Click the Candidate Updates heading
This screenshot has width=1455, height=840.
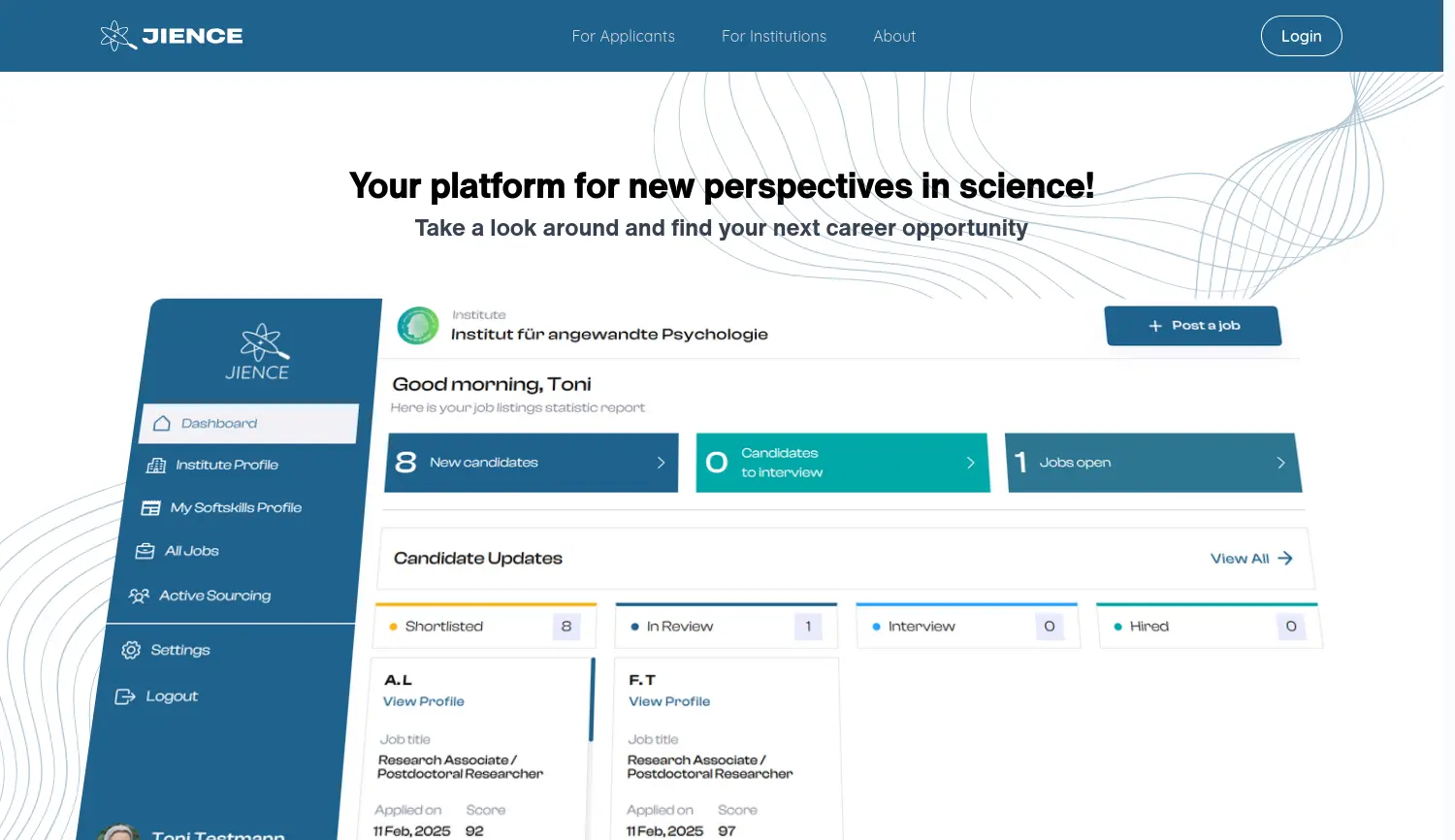click(478, 559)
